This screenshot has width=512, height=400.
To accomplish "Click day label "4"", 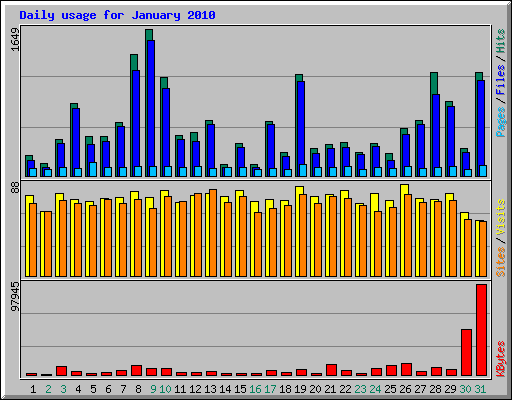I will [x=78, y=389].
